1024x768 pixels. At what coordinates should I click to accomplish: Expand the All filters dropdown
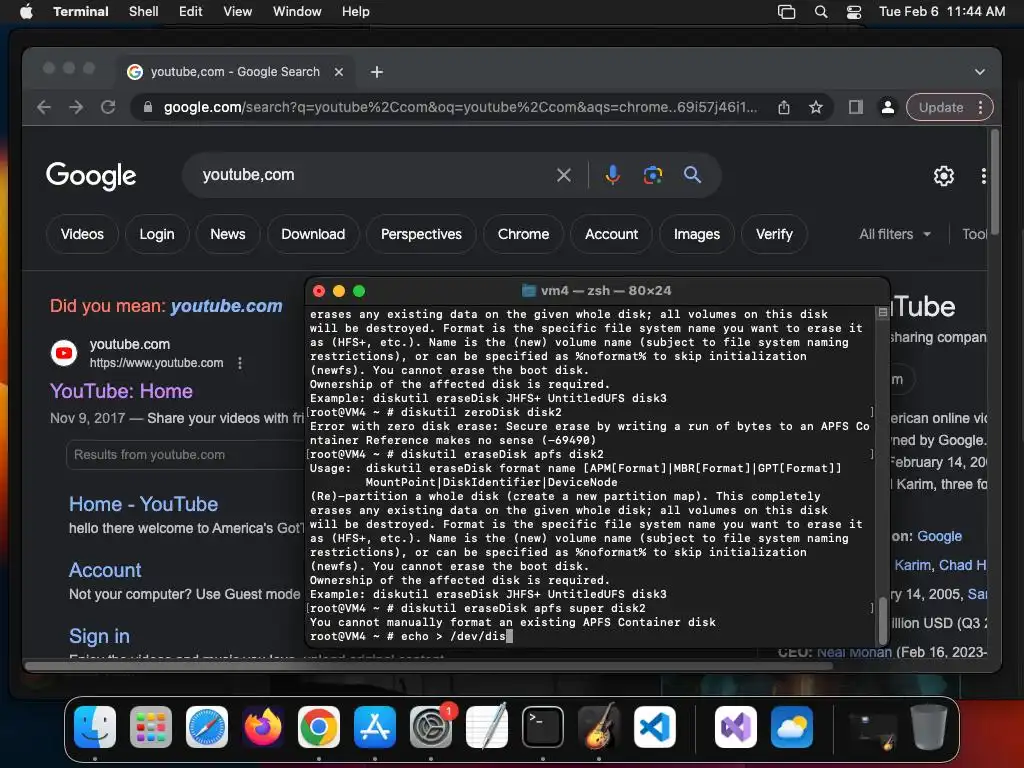click(895, 234)
